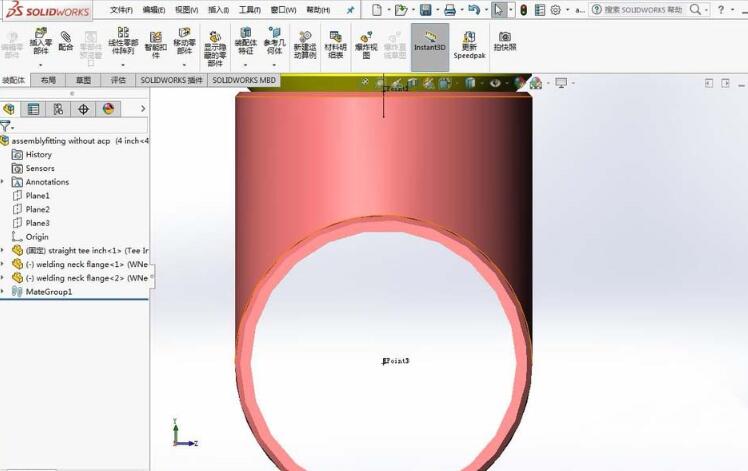The width and height of the screenshot is (748, 471).
Task: Click the Mate paperclip tool
Action: click(66, 36)
